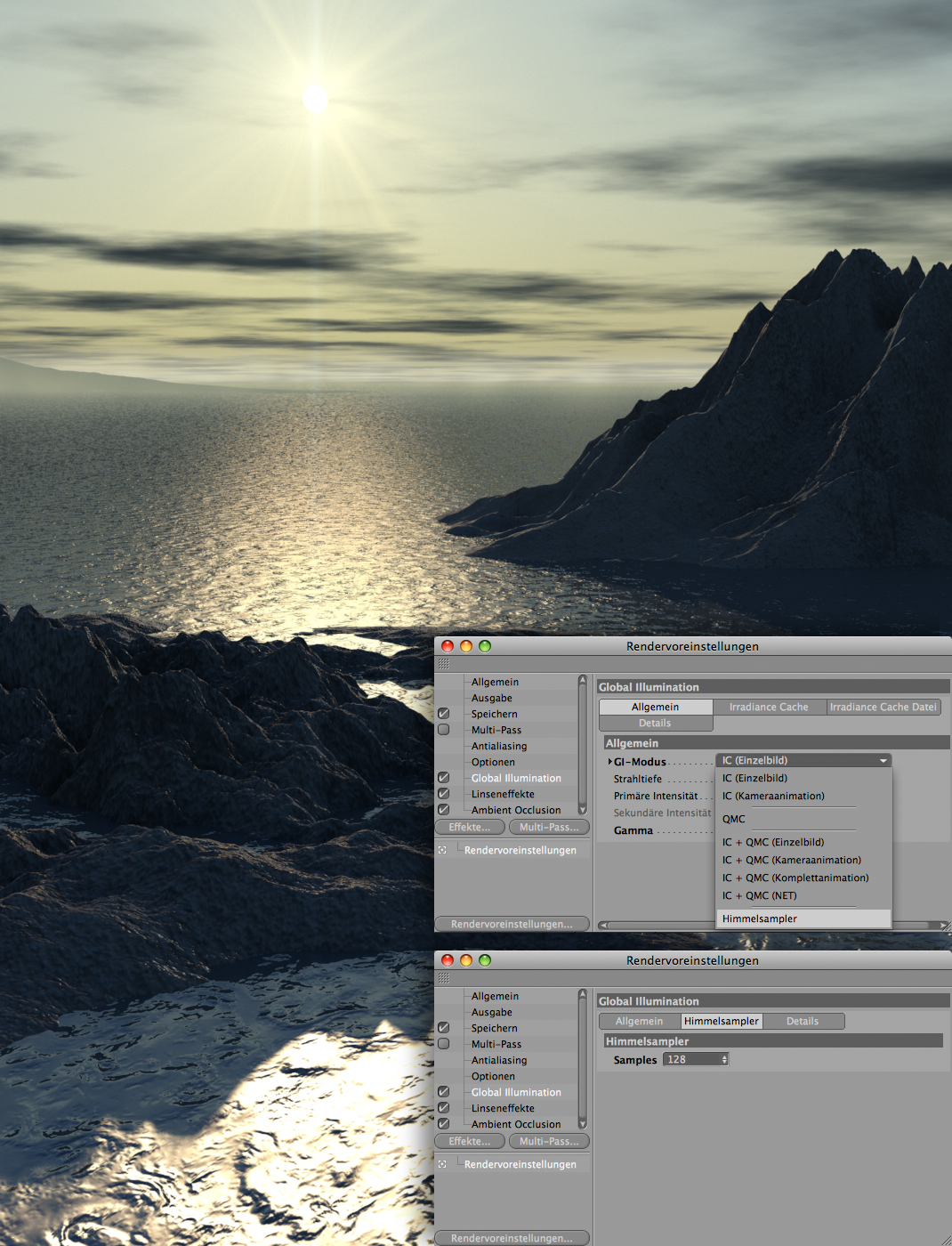This screenshot has height=1246, width=952.
Task: Click the green zoom button of the Himmelsampler dialog
Action: (x=485, y=960)
